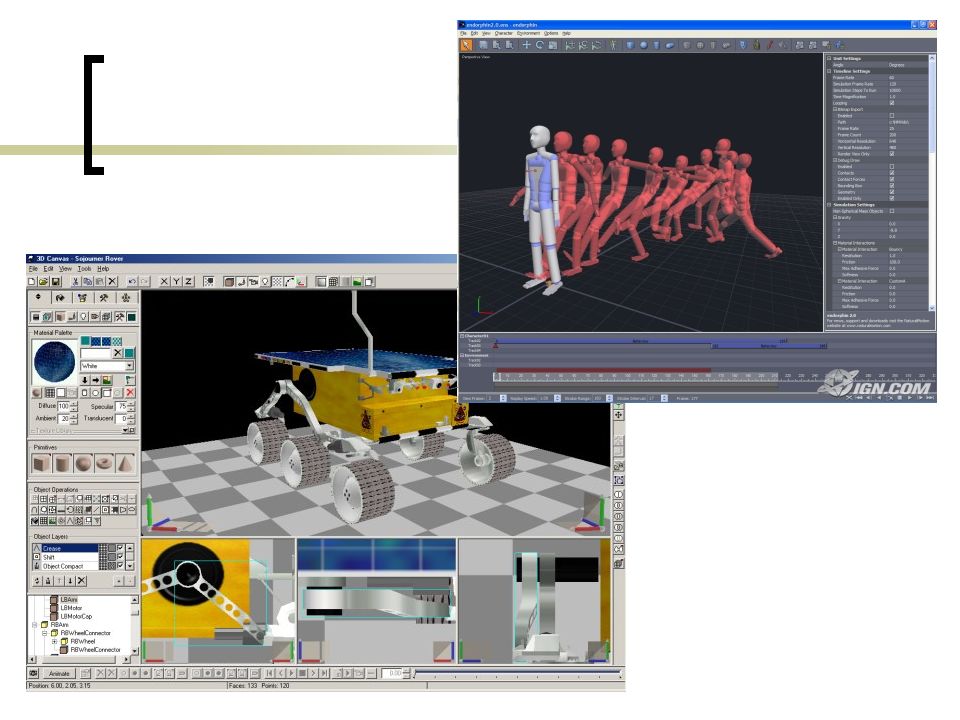Jump to first frame in 3D Canvas

coord(269,673)
